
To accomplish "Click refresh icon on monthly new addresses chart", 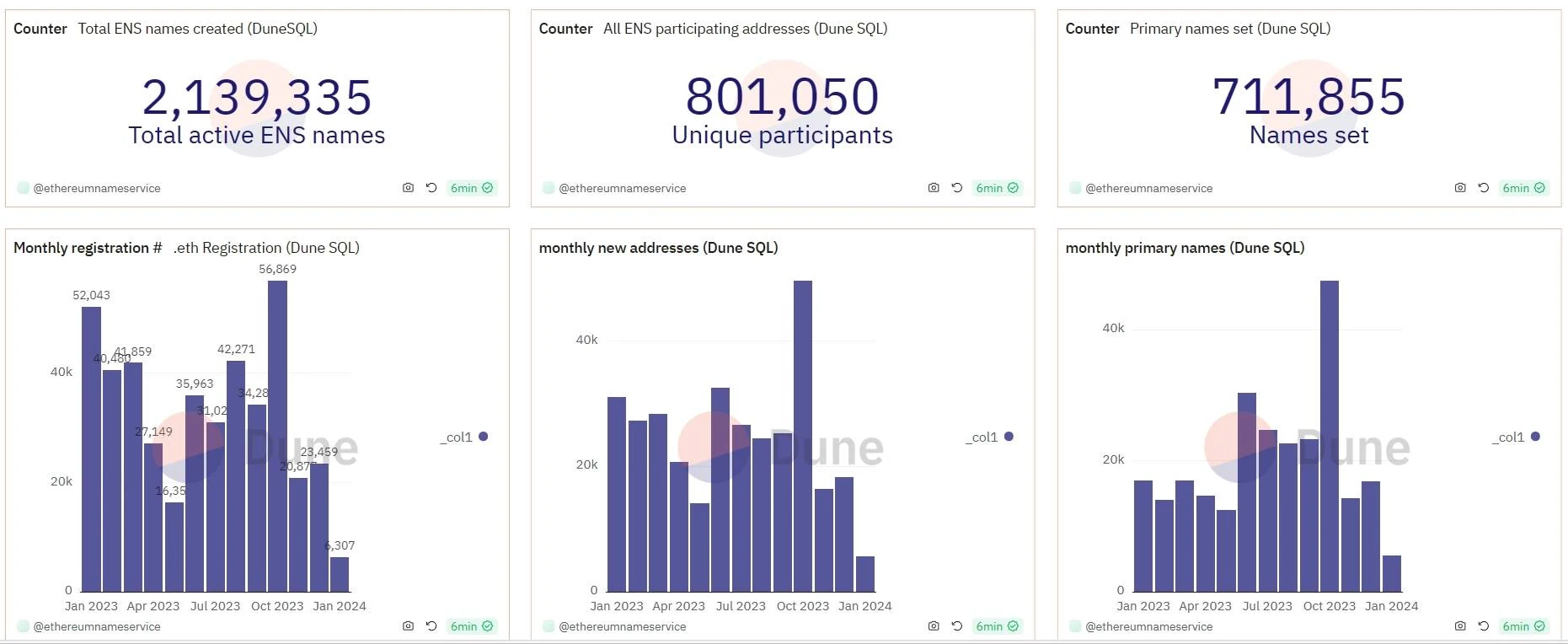I will pyautogui.click(x=957, y=626).
